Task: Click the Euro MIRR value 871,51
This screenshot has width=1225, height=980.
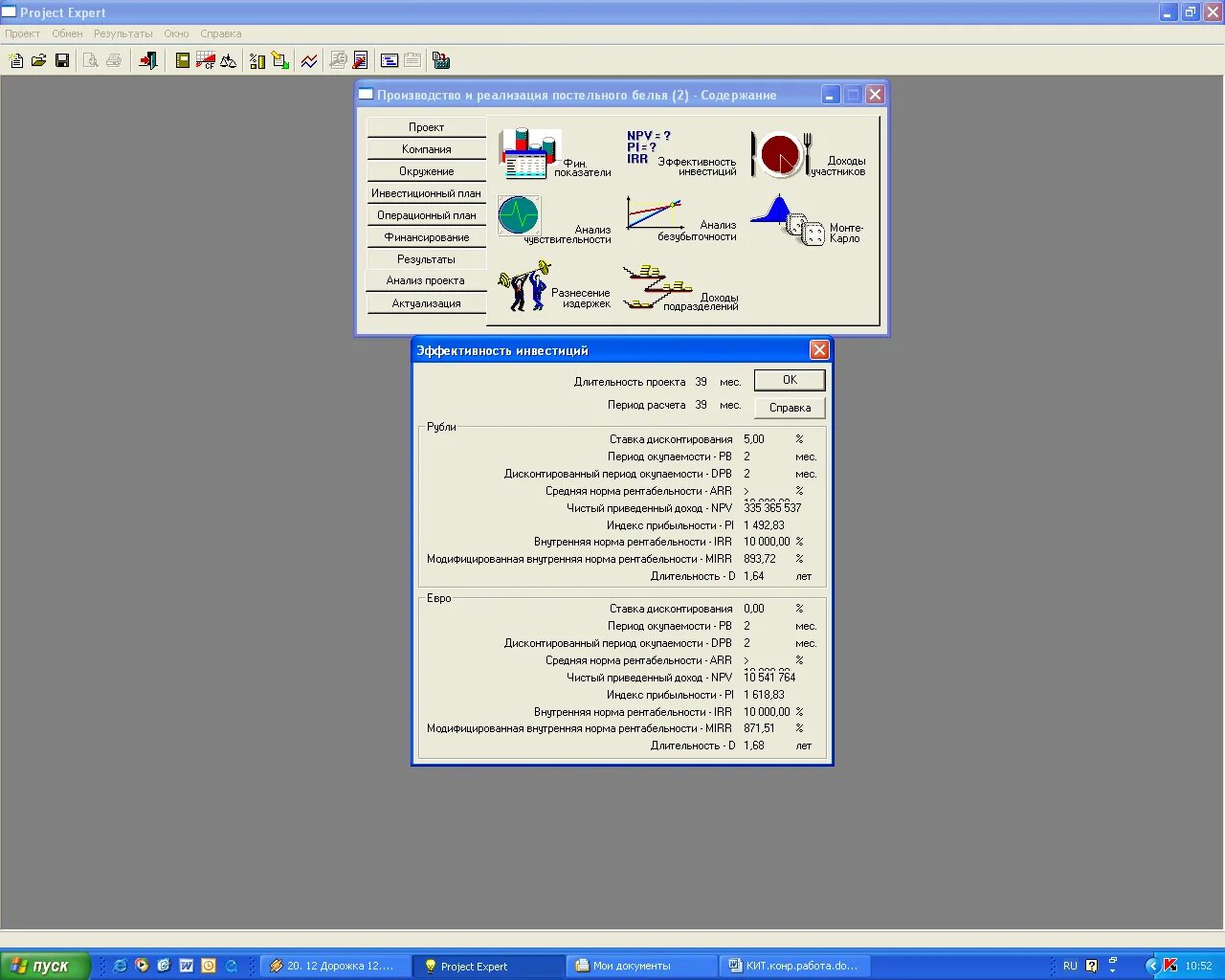Action: pyautogui.click(x=760, y=728)
